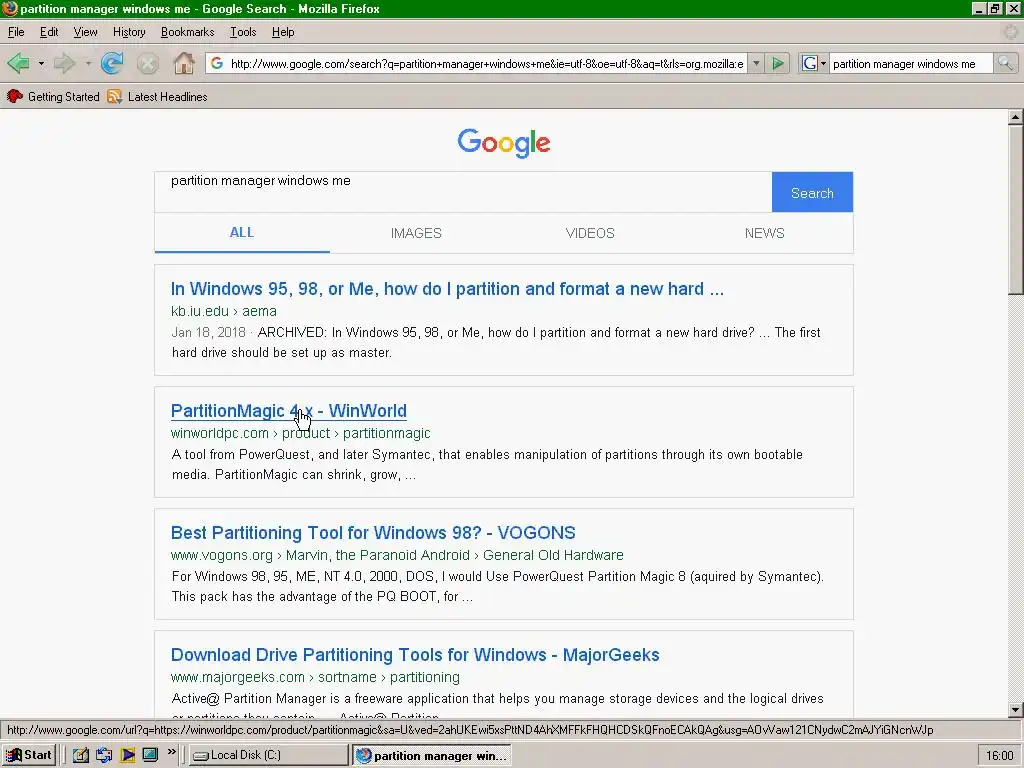
Task: Open the search engine selector dropdown
Action: tap(814, 63)
